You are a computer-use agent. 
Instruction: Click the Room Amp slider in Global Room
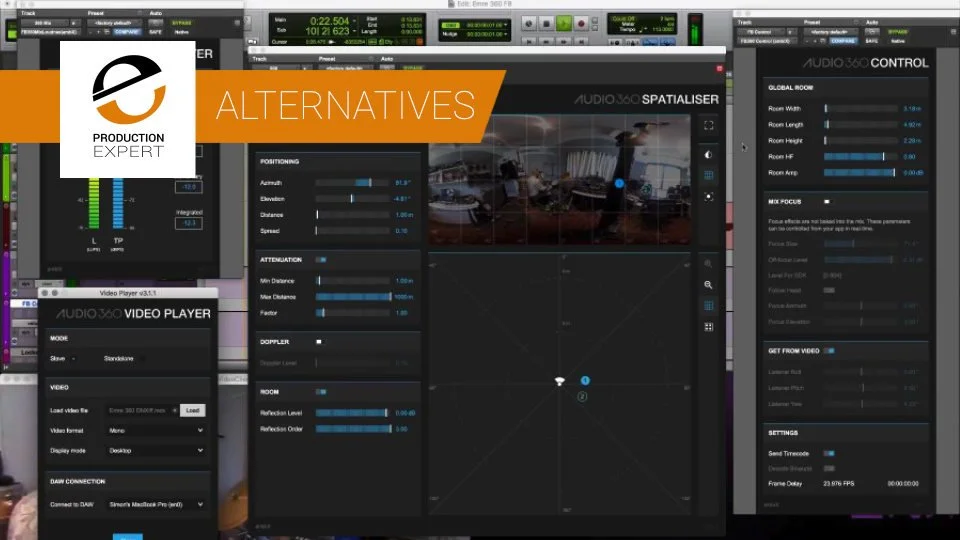point(861,173)
